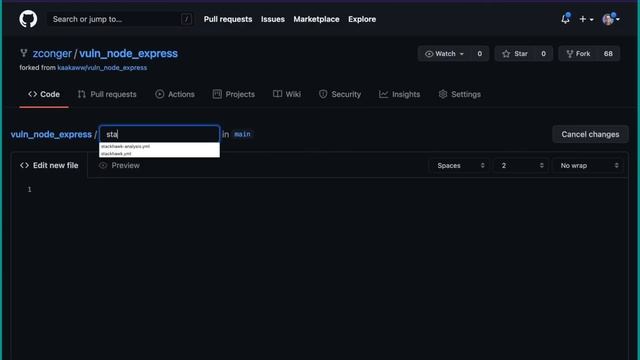
Task: Star the repository
Action: point(515,53)
